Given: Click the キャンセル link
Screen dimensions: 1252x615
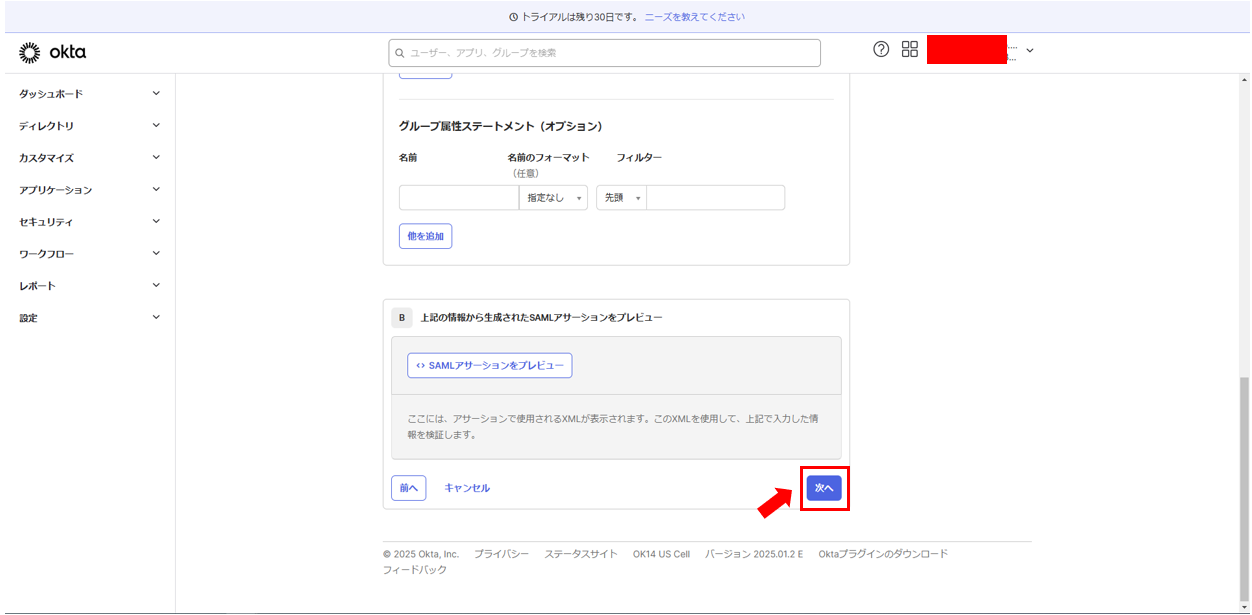Looking at the screenshot, I should tap(467, 488).
